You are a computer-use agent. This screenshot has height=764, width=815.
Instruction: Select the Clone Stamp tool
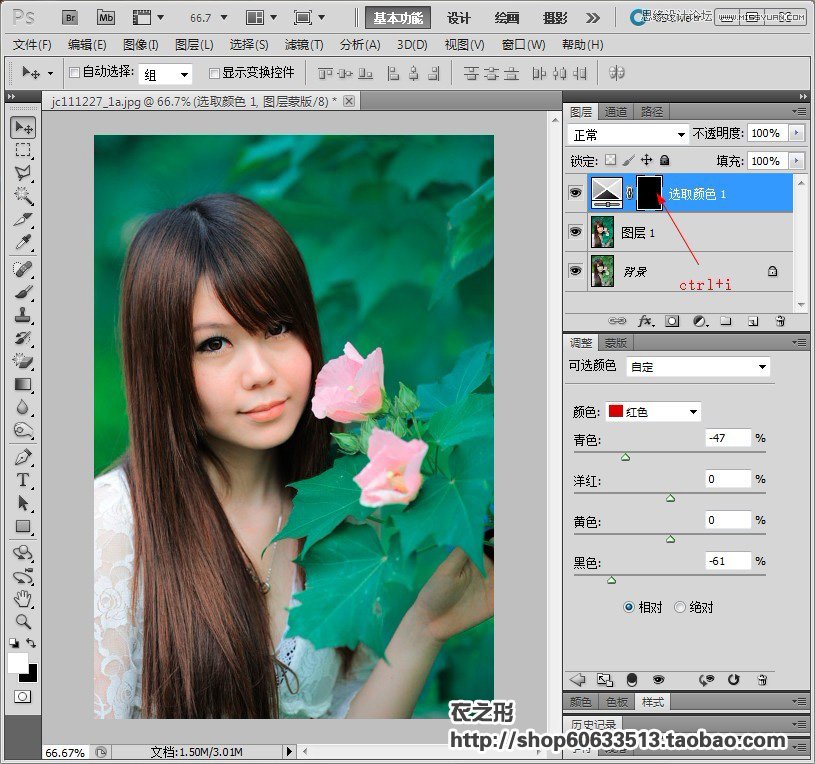(23, 314)
